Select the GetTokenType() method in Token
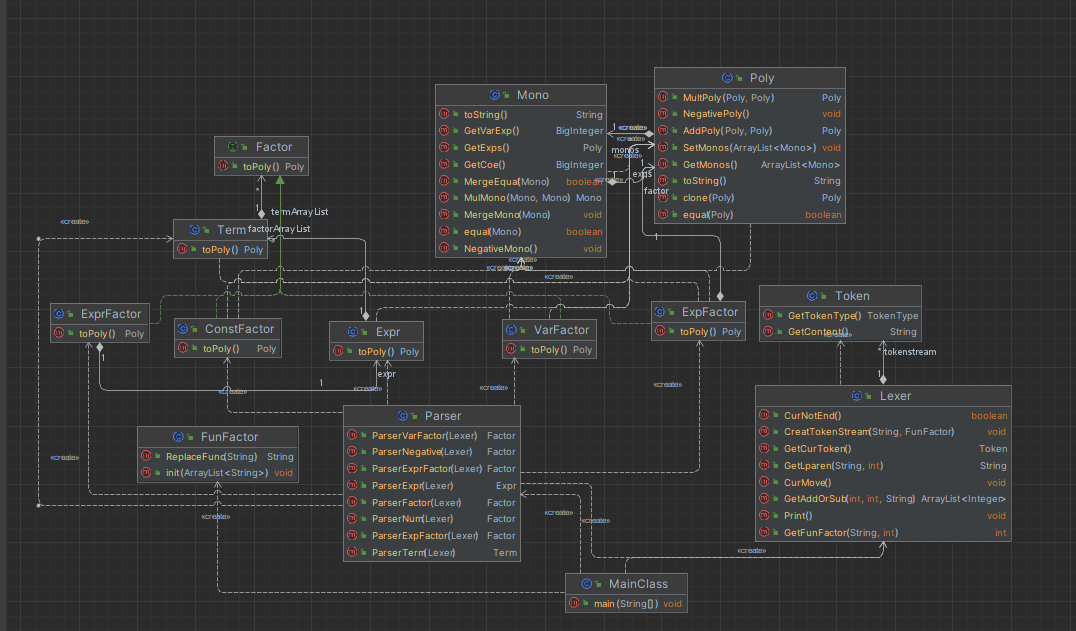The width and height of the screenshot is (1076, 631). click(841, 316)
